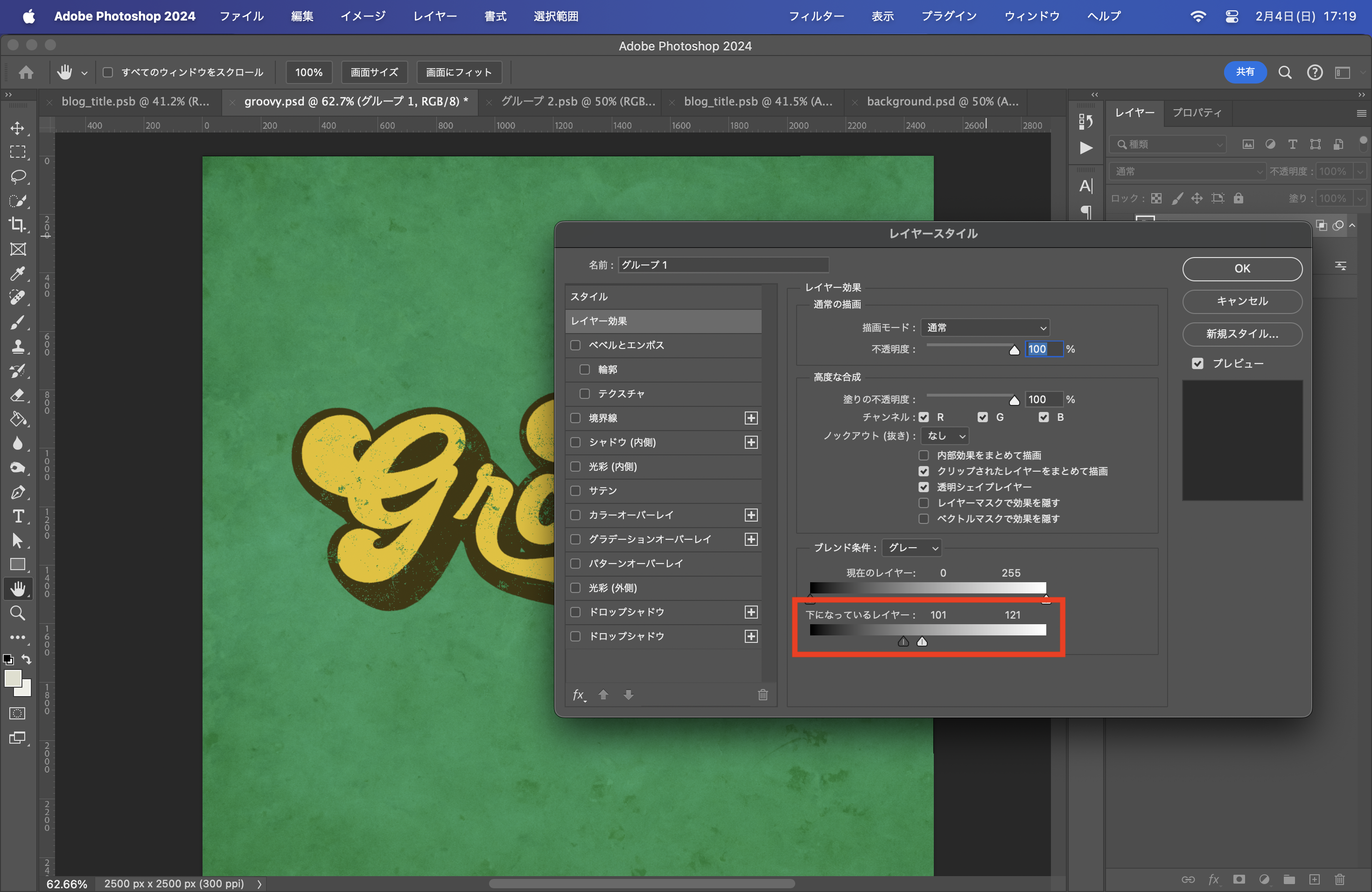
Task: Select the Crop tool
Action: (17, 225)
